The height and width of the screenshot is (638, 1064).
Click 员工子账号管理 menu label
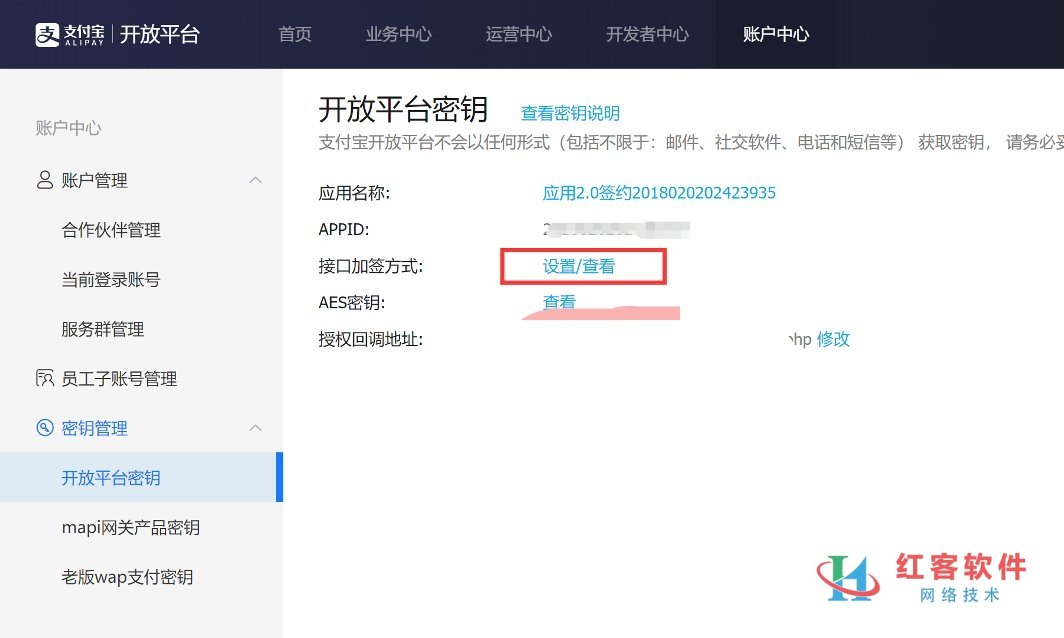(x=119, y=379)
